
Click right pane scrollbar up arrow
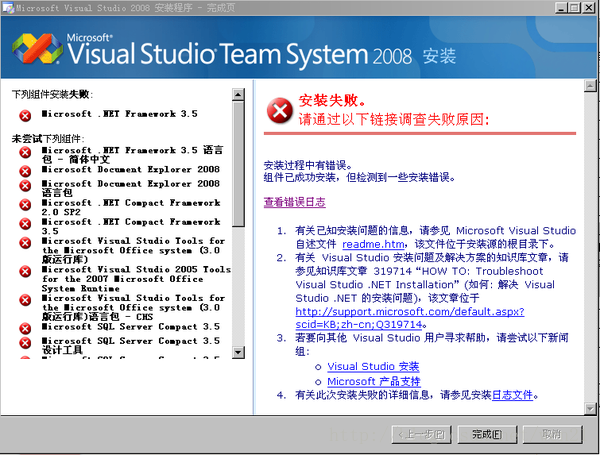point(590,86)
